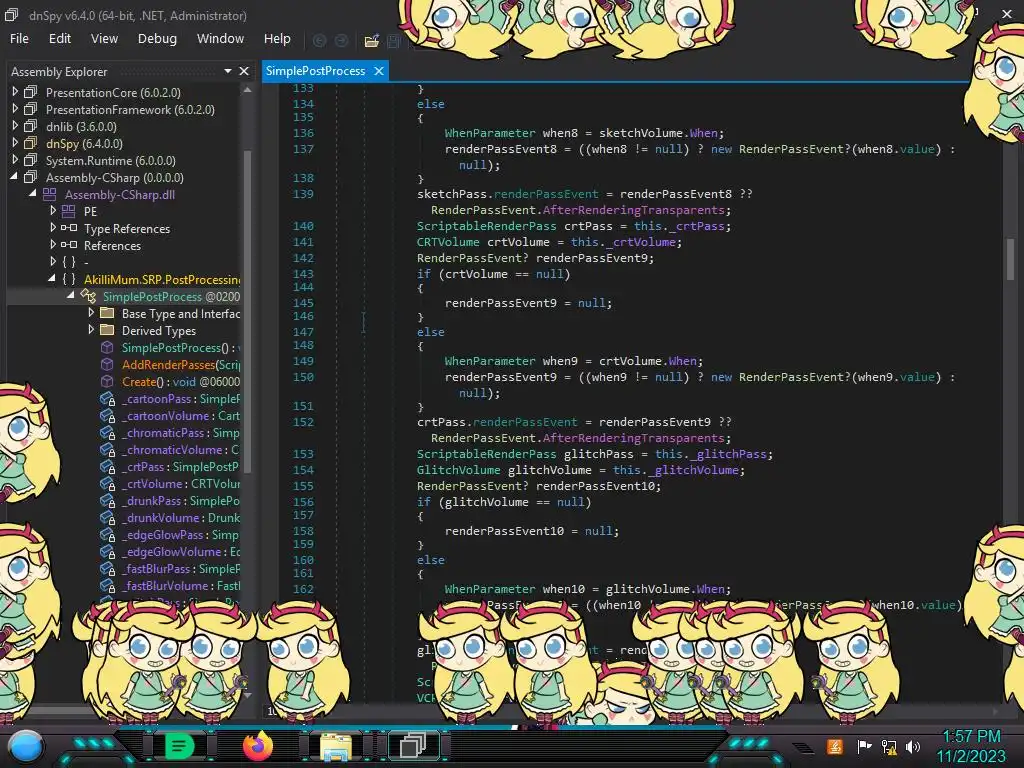
Task: Select the AddRenderPasses method
Action: (x=181, y=364)
